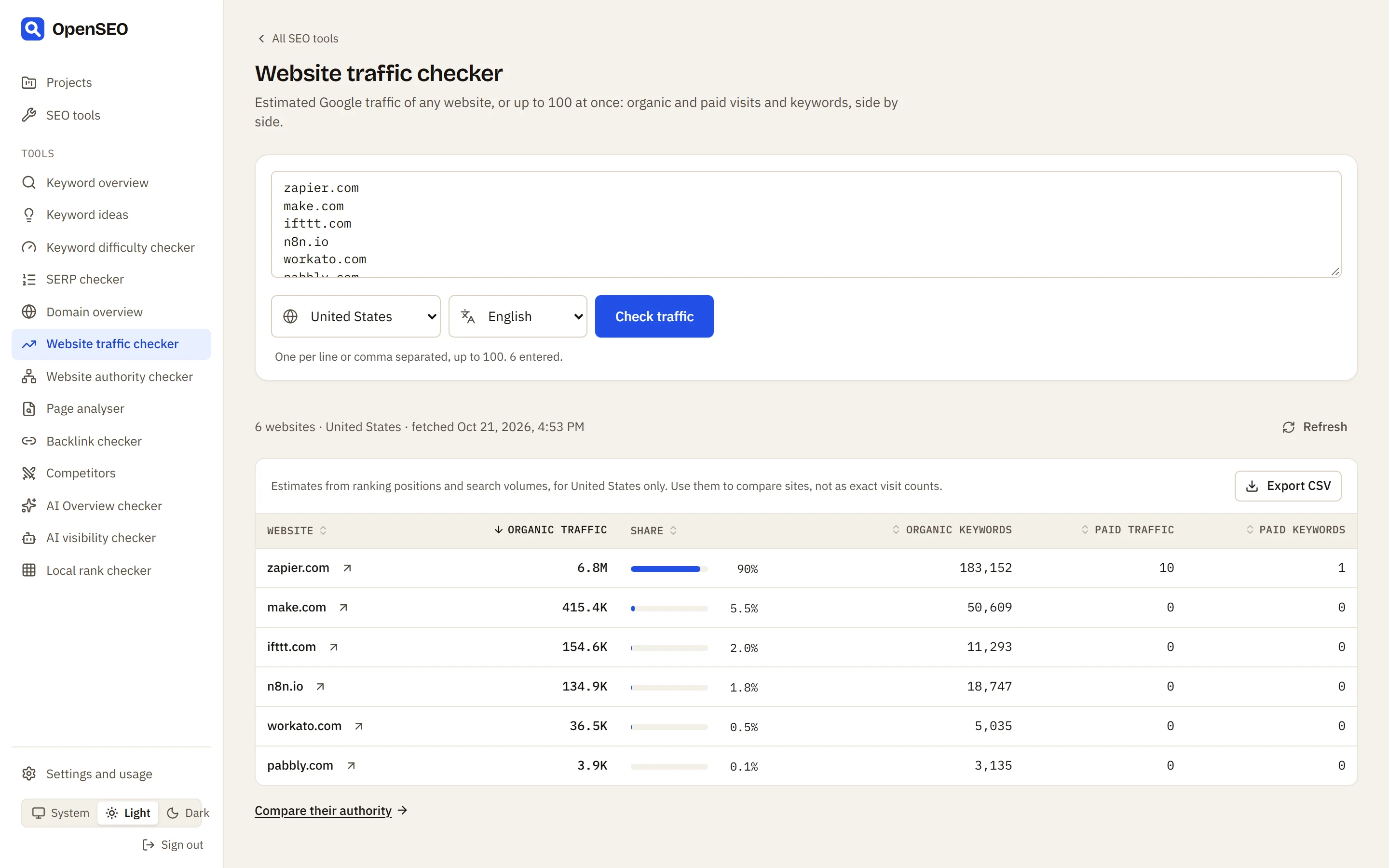The width and height of the screenshot is (1389, 868).
Task: Open external link icon next to n8n.io
Action: click(x=320, y=687)
